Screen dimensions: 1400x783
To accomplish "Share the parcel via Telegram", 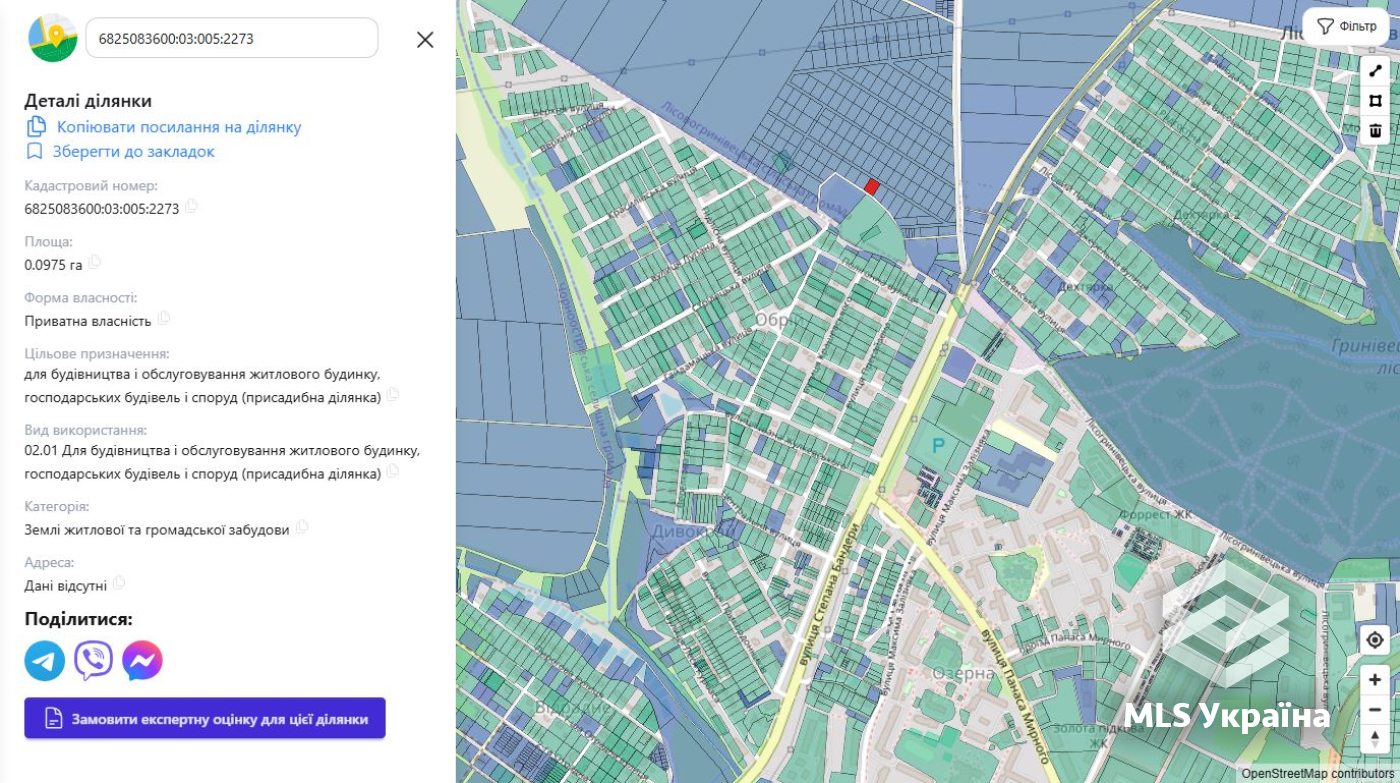I will 45,661.
